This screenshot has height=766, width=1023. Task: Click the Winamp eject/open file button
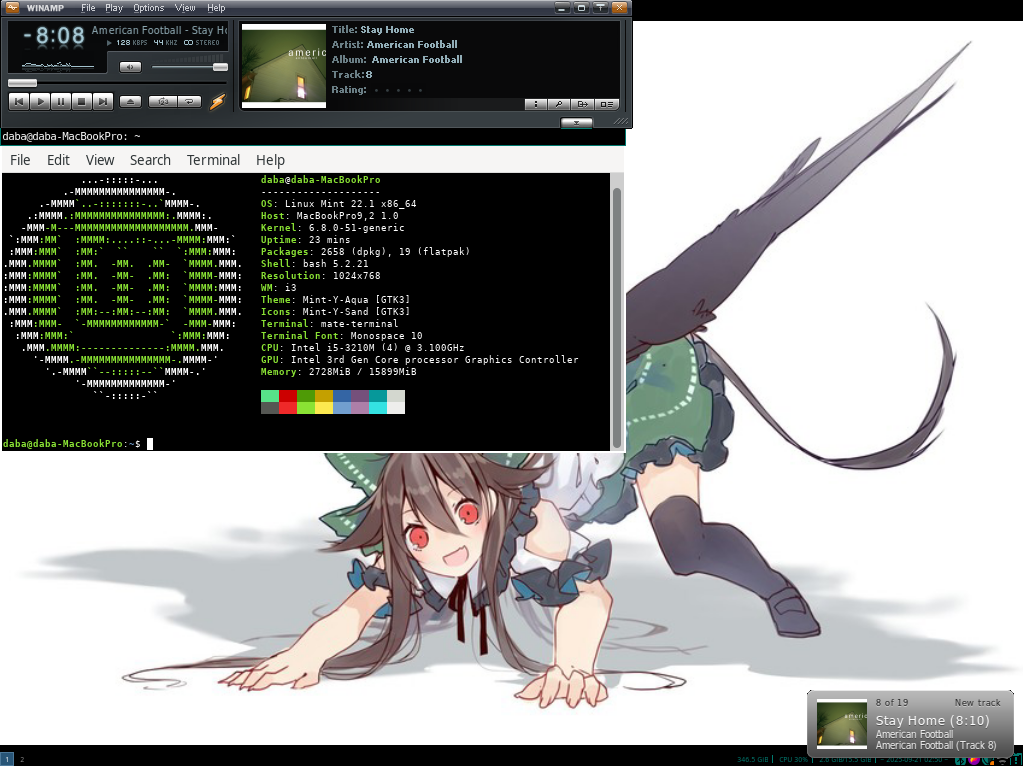[130, 101]
